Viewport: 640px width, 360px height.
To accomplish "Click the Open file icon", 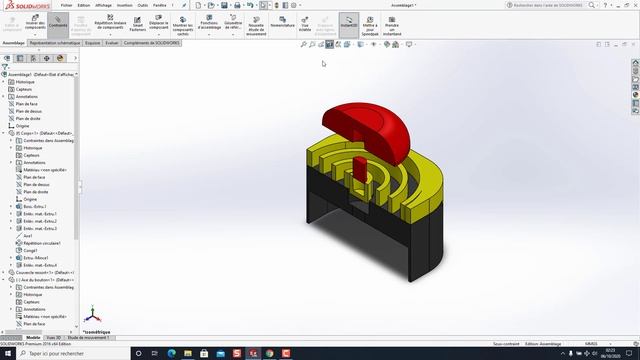I will click(211, 5).
